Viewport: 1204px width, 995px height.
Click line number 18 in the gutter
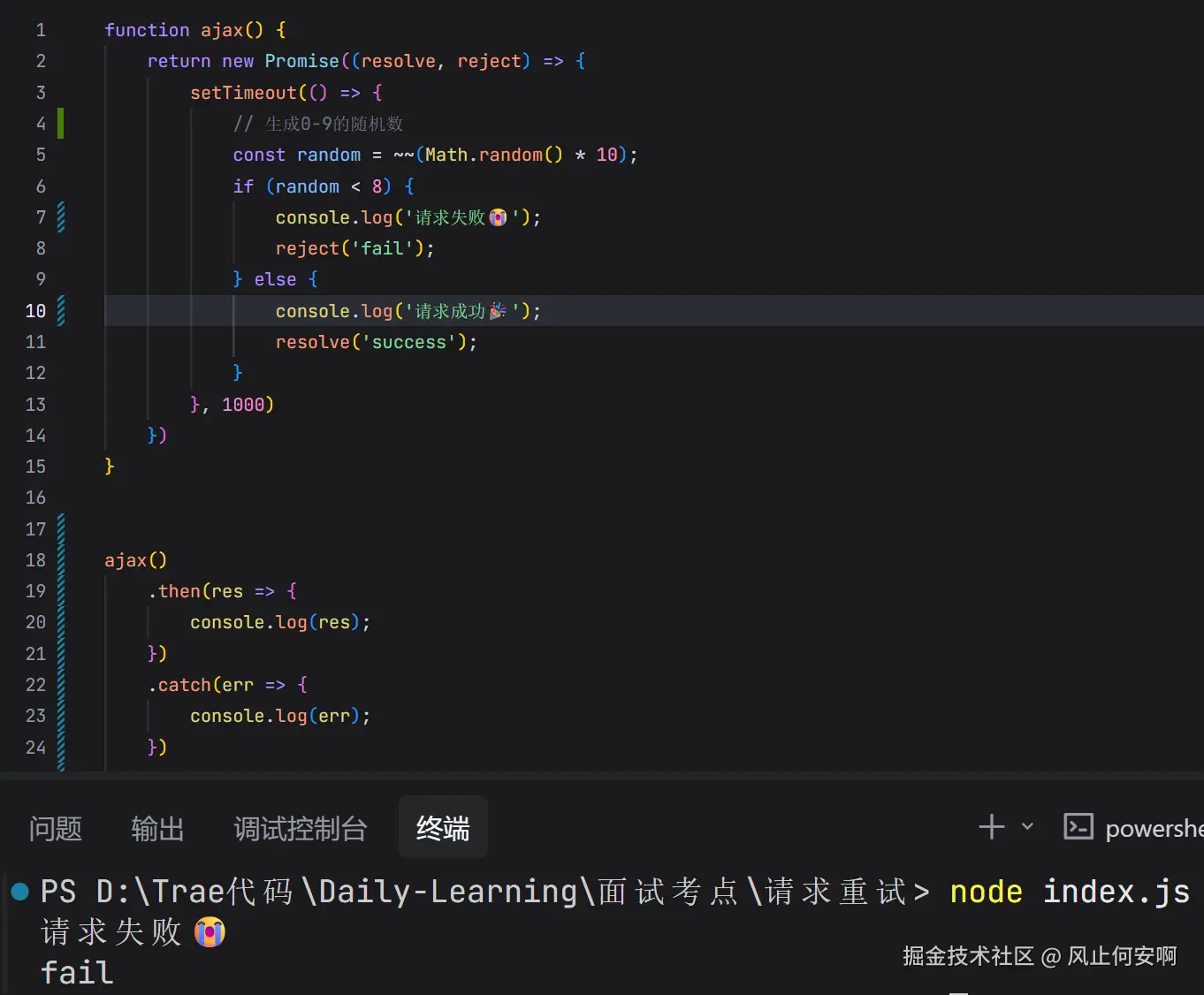(35, 560)
